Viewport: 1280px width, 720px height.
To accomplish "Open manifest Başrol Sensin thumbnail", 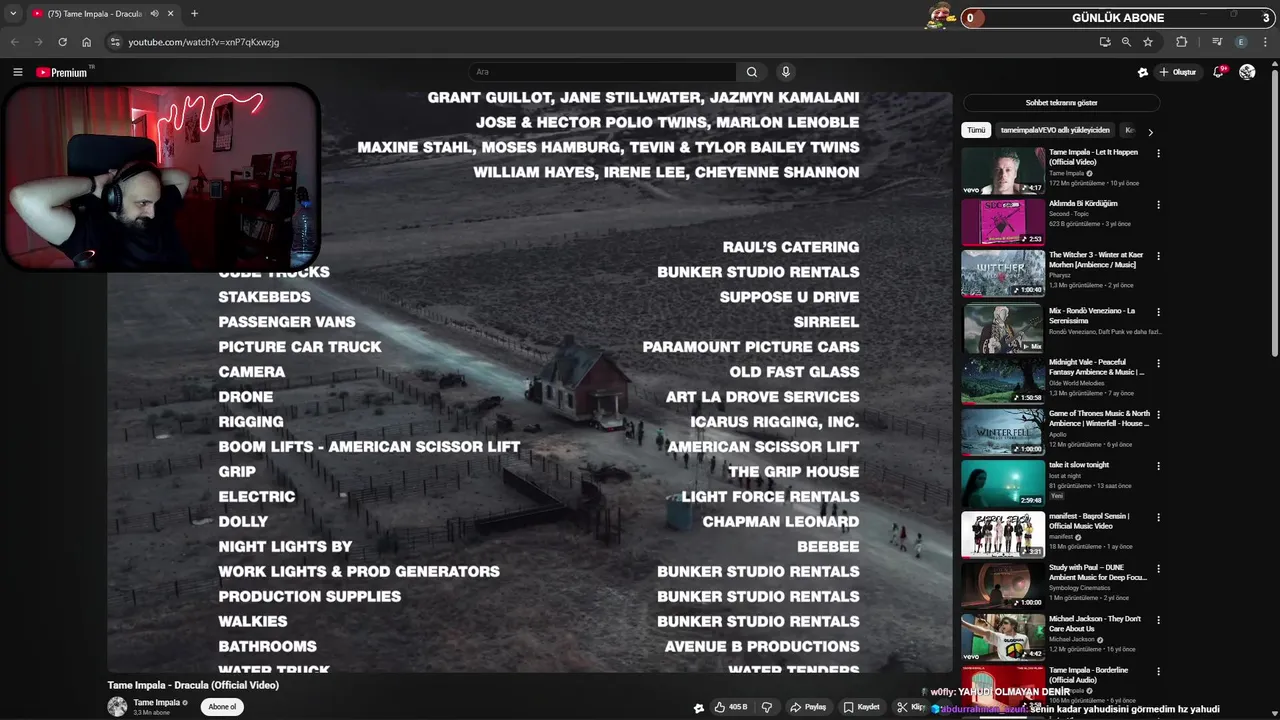I will 1003,535.
